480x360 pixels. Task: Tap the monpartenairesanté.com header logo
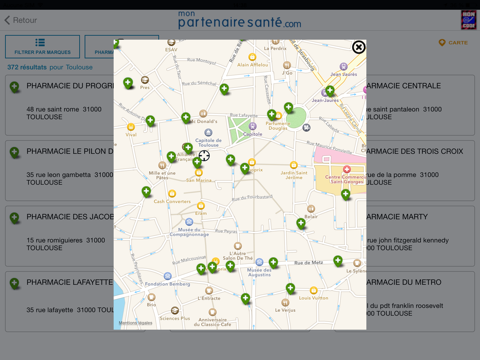[x=239, y=20]
